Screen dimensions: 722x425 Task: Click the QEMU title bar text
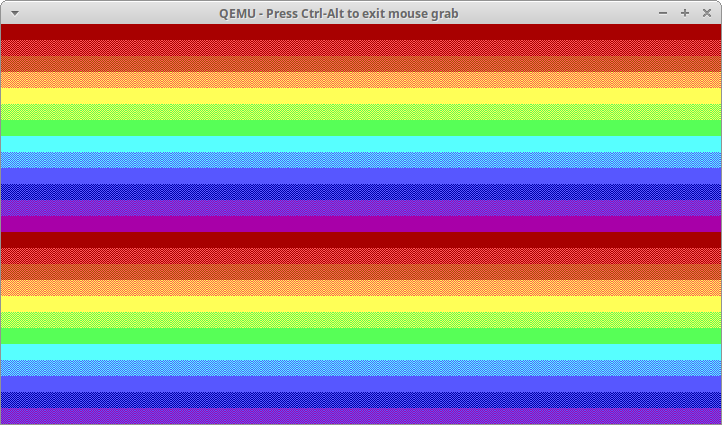(338, 14)
